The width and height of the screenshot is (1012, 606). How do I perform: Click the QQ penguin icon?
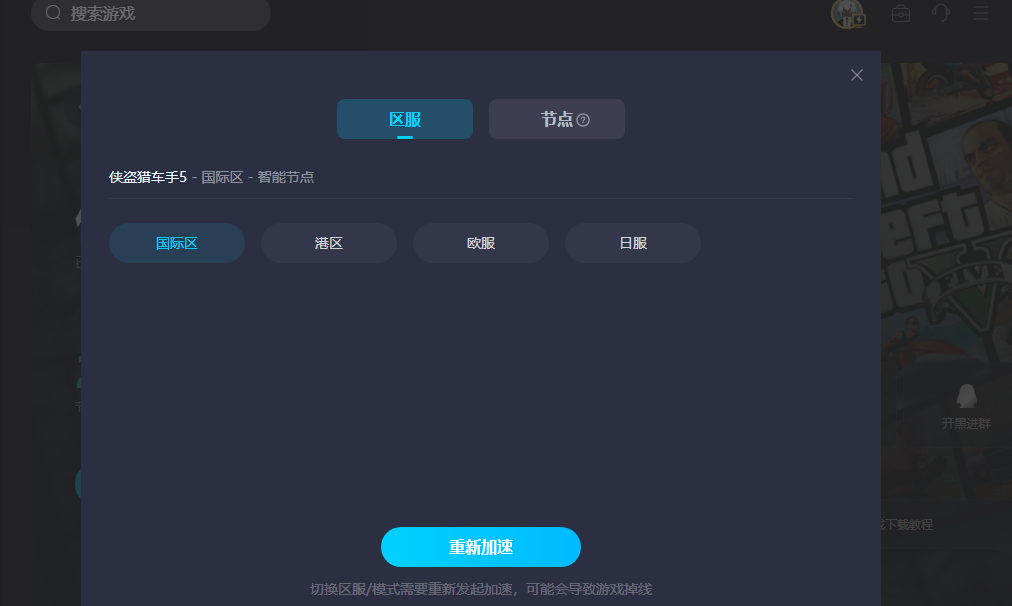(x=966, y=396)
